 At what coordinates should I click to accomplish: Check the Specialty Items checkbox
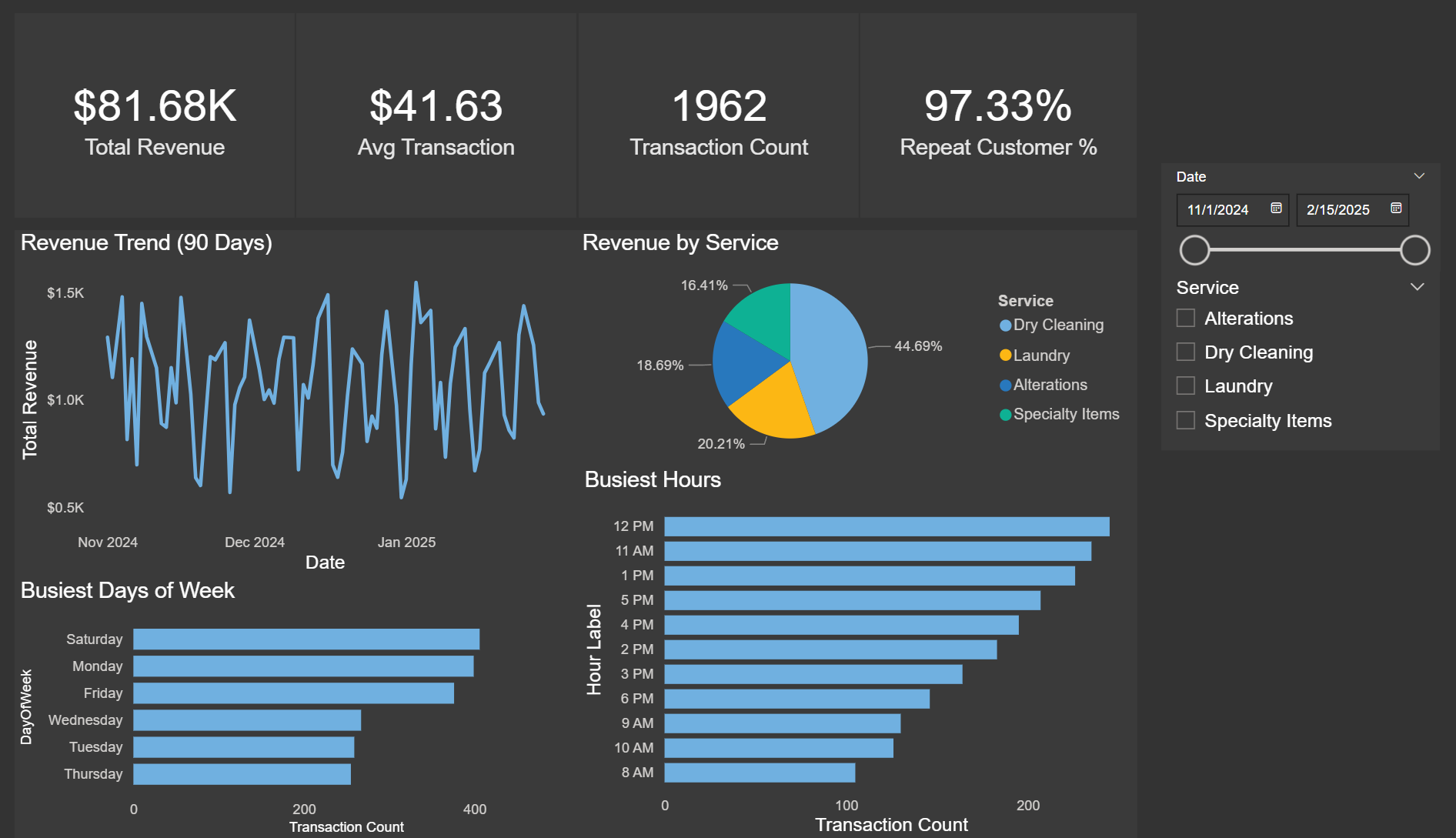[1184, 420]
